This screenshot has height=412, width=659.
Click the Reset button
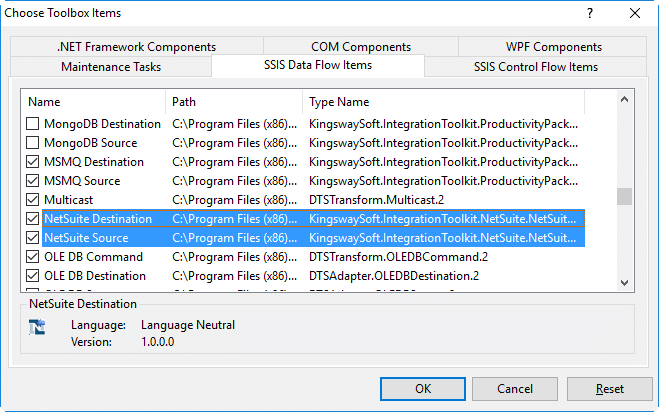[609, 389]
